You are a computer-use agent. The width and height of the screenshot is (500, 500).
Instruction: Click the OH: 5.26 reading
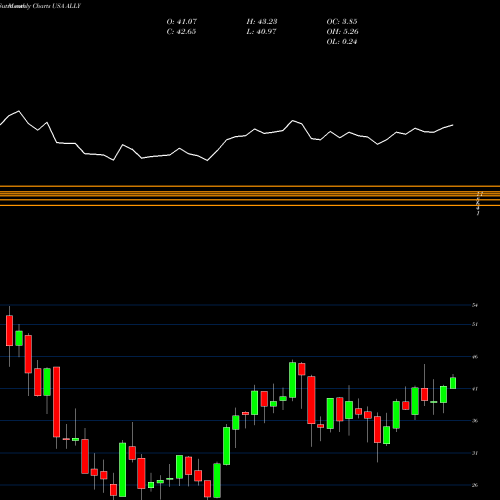point(342,32)
